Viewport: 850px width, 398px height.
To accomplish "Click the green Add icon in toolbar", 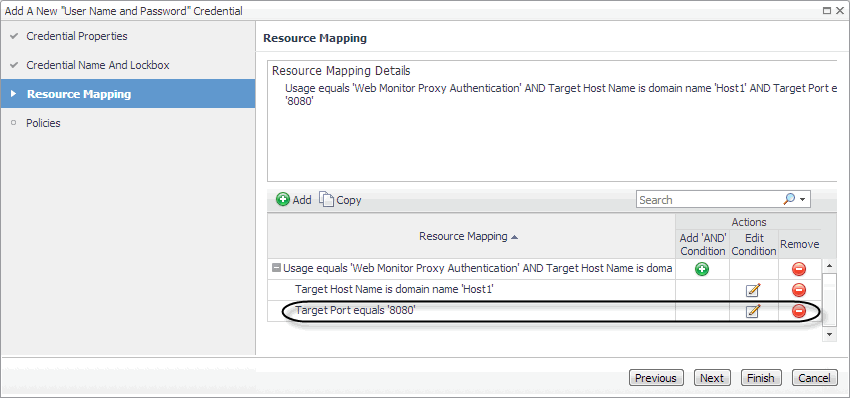I will point(282,200).
